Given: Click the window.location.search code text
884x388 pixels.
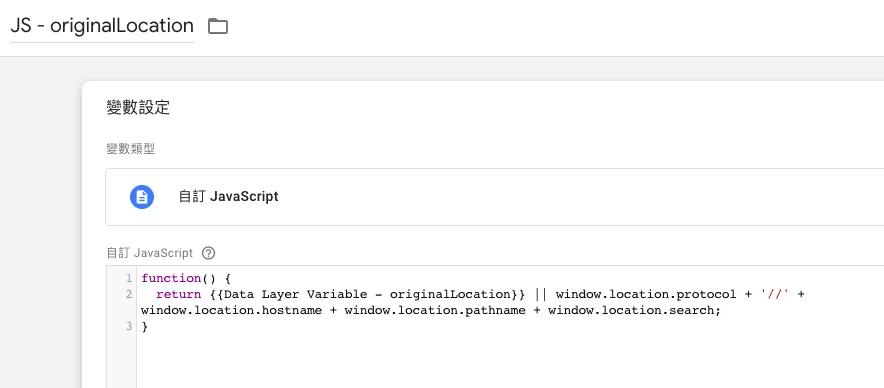Looking at the screenshot, I should (634, 311).
